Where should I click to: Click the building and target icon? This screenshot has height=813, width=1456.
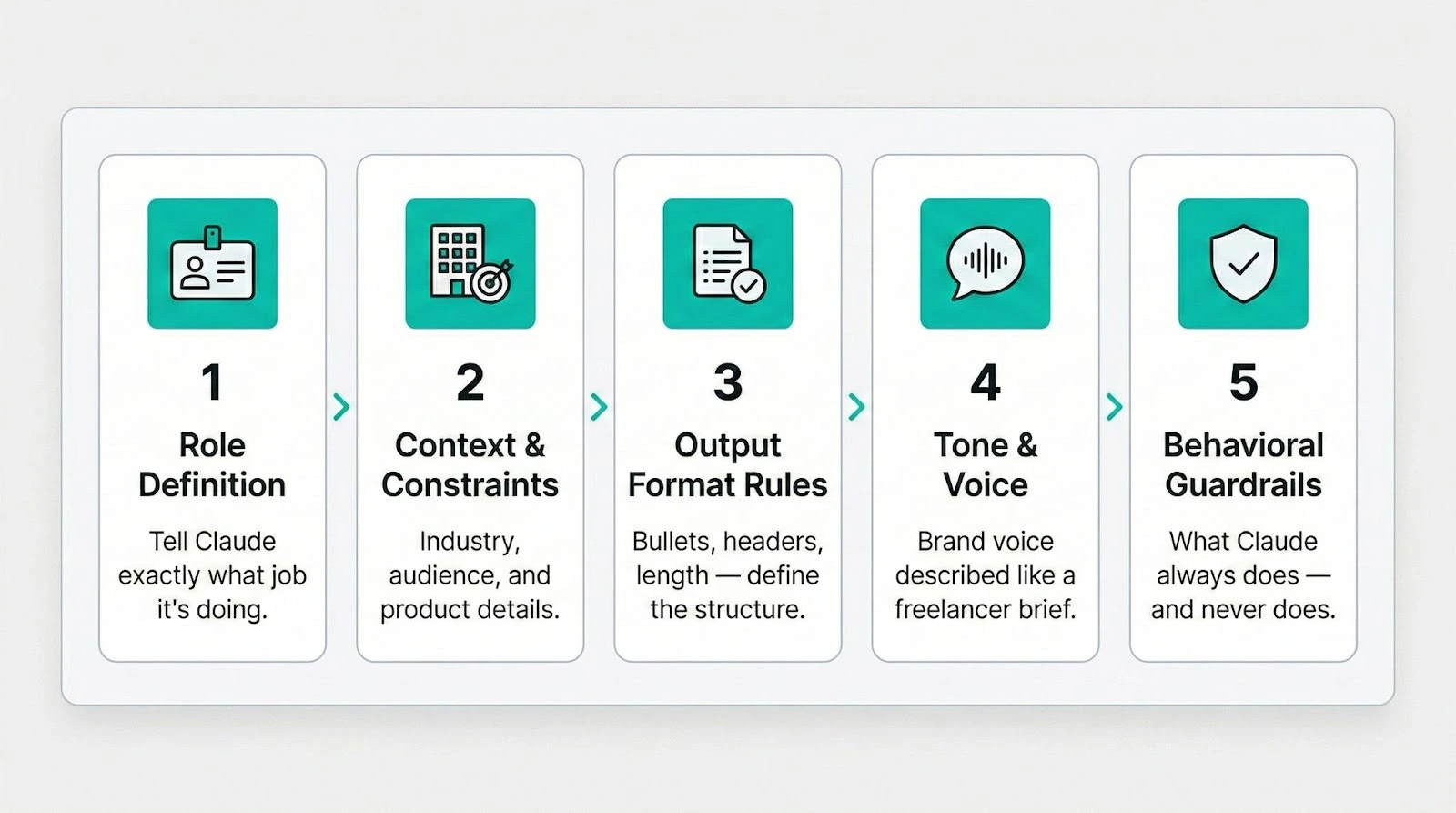pyautogui.click(x=470, y=263)
